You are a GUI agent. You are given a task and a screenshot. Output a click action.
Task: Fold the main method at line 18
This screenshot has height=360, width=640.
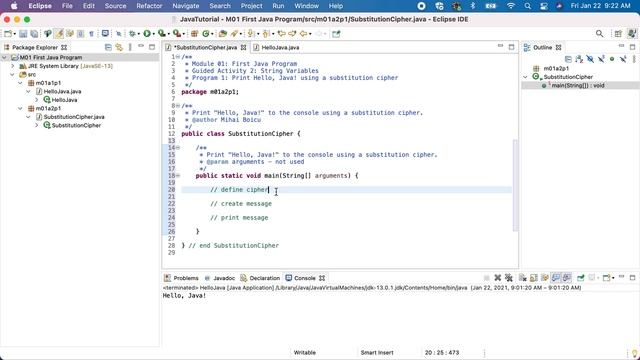click(178, 176)
